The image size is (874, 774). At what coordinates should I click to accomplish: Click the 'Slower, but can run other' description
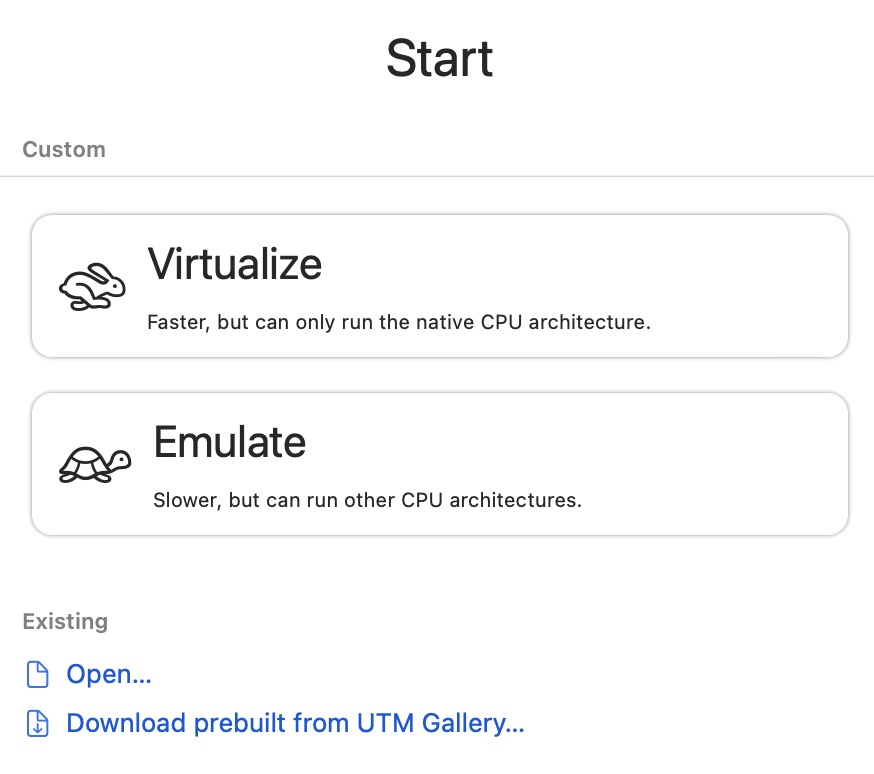tap(367, 500)
